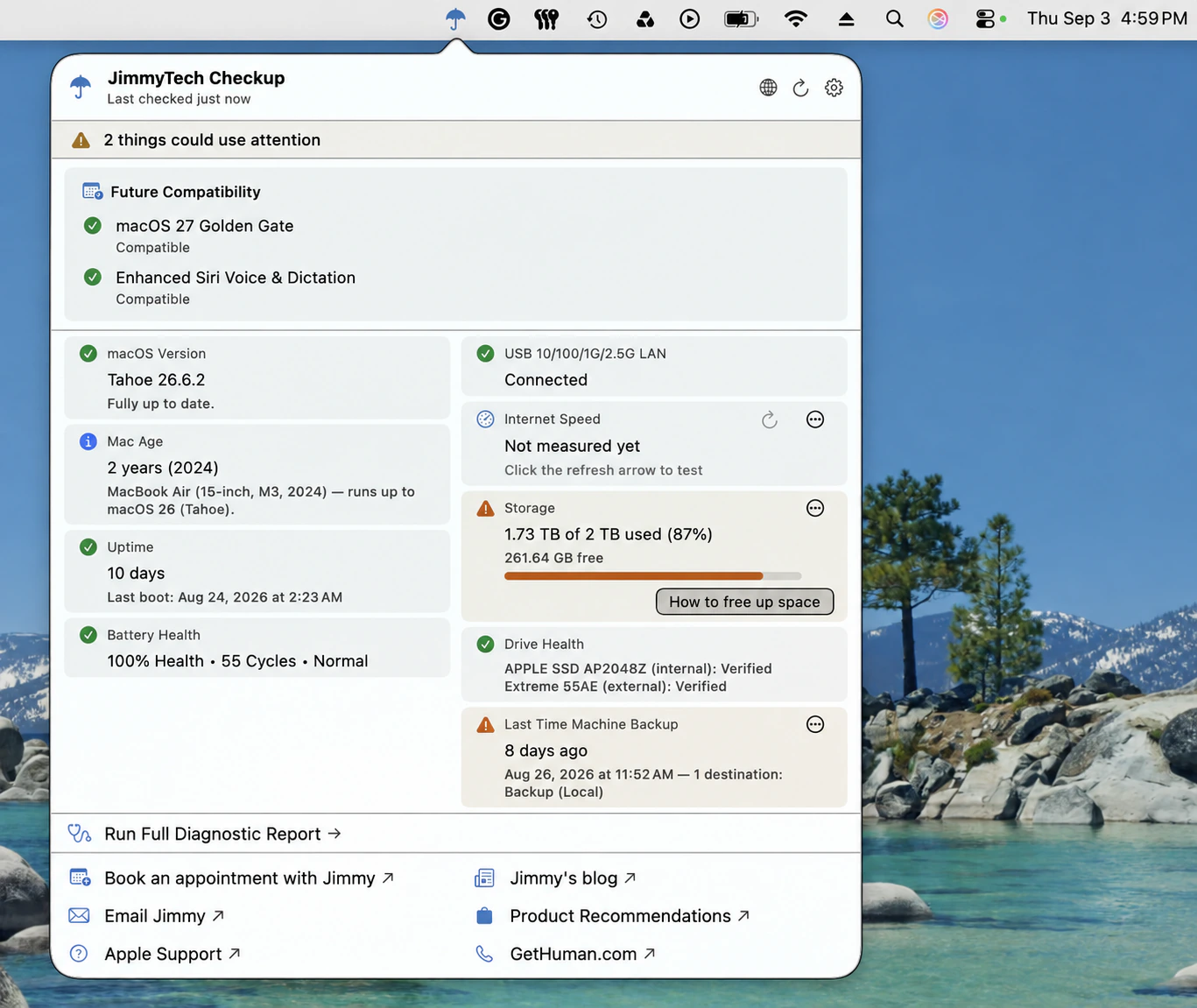Screen dimensions: 1197x1008
Task: Open more options for Internet Speed
Action: tap(815, 419)
